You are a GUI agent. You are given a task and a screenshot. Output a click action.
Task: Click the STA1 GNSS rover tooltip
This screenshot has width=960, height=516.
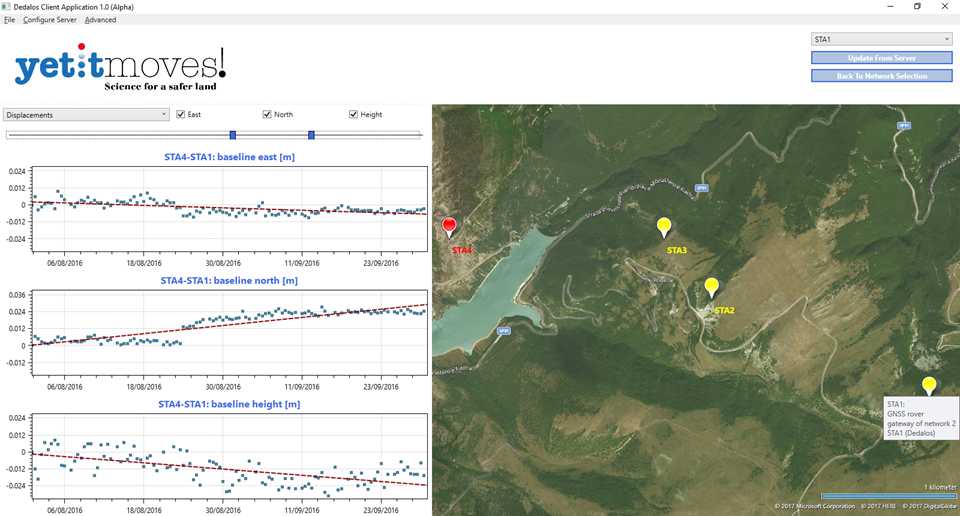(x=921, y=419)
